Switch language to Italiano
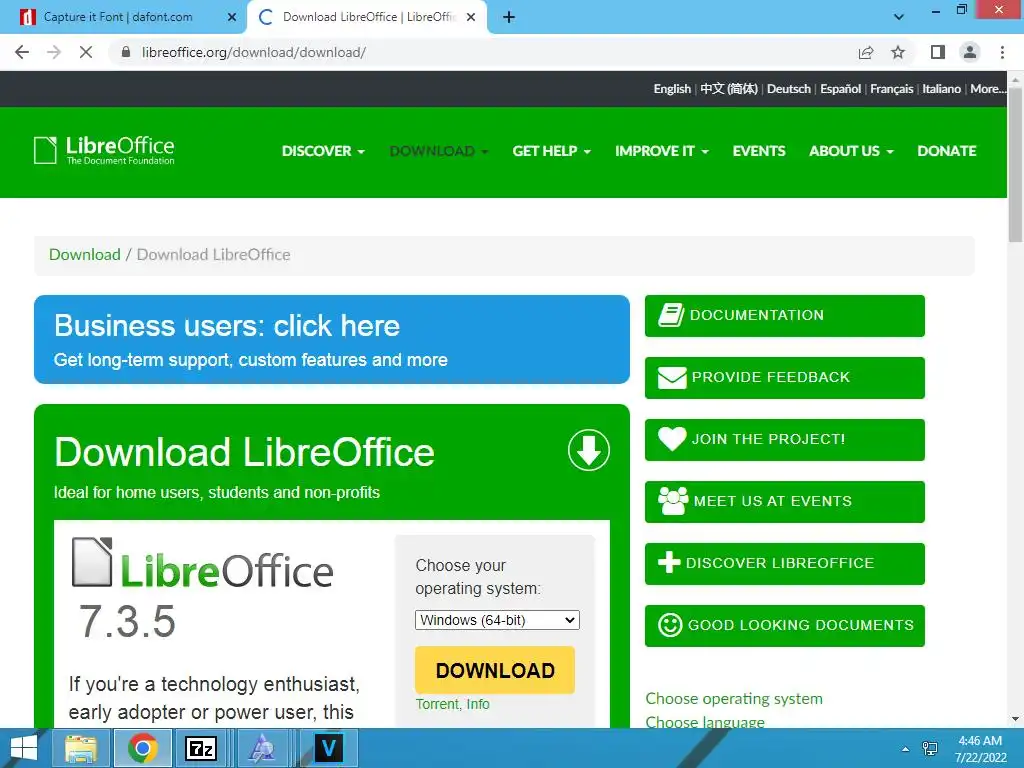 tap(941, 89)
